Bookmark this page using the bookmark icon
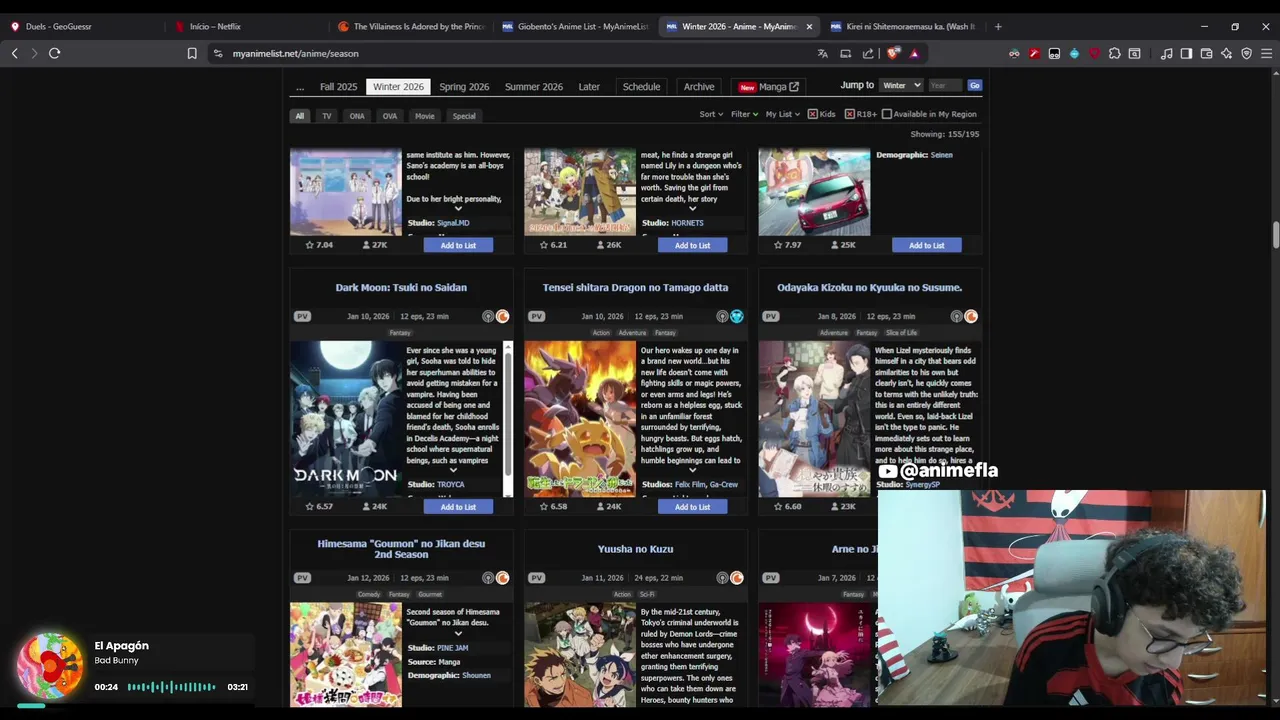 [x=192, y=53]
